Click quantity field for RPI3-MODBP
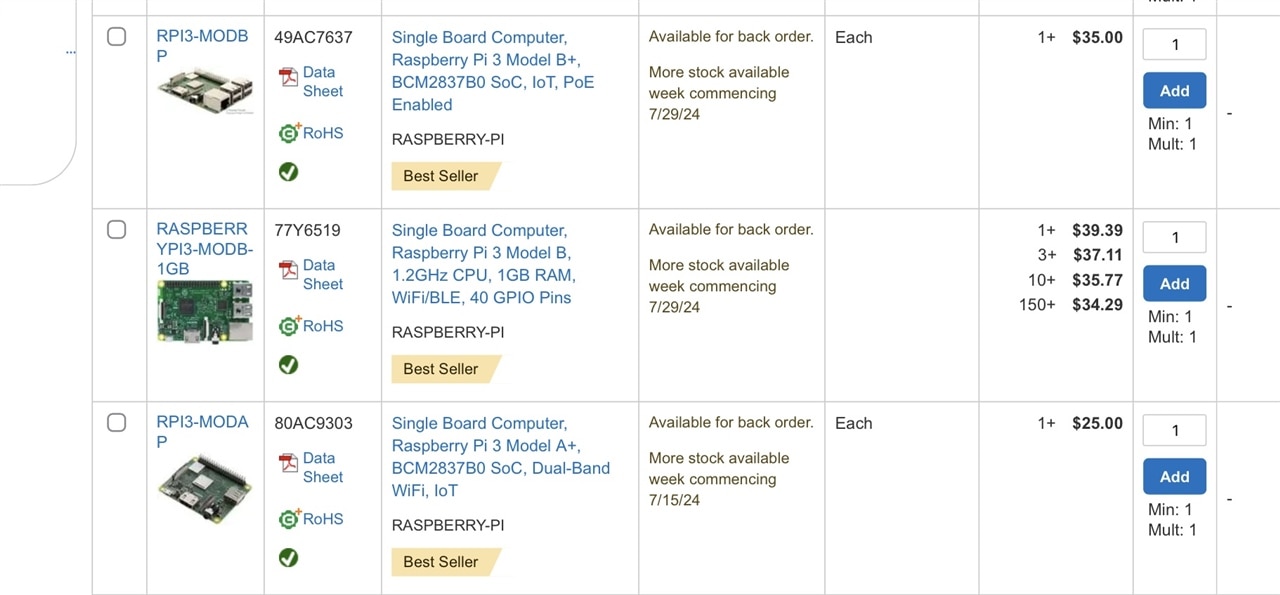1280x595 pixels. (1174, 44)
